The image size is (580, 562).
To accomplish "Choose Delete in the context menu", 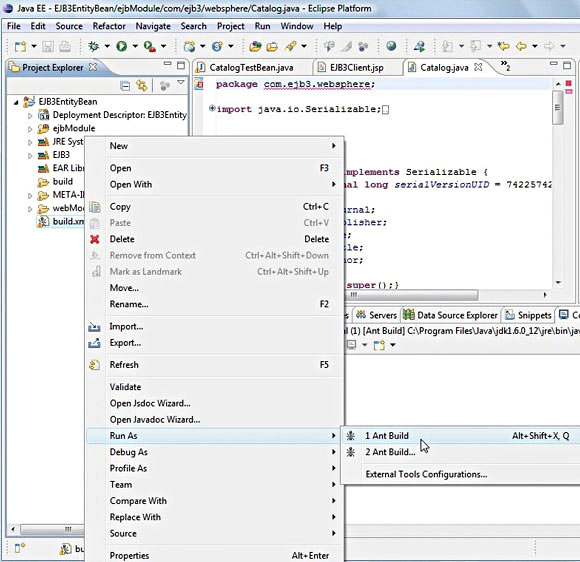I will [215, 239].
